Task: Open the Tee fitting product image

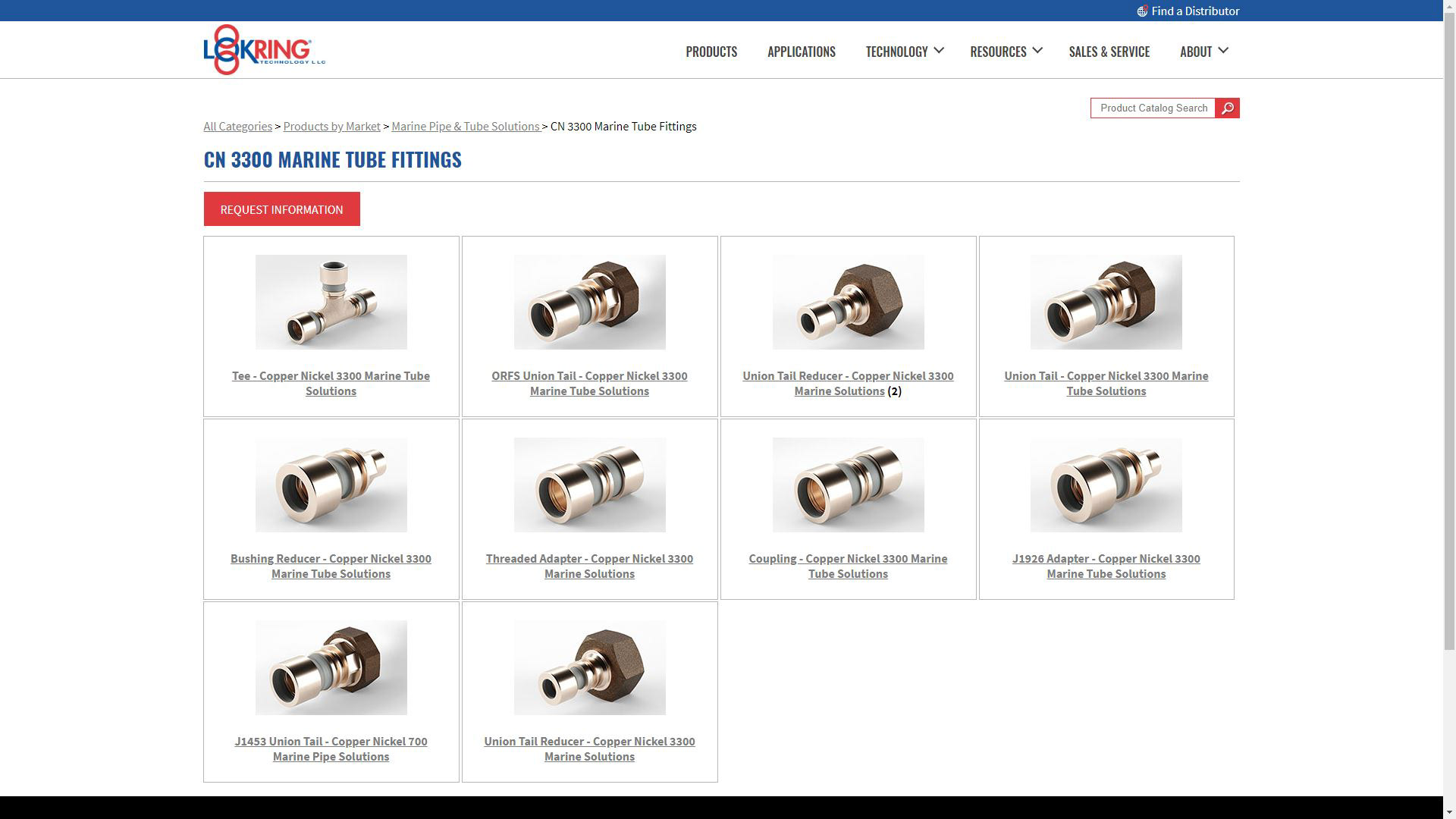Action: (331, 302)
